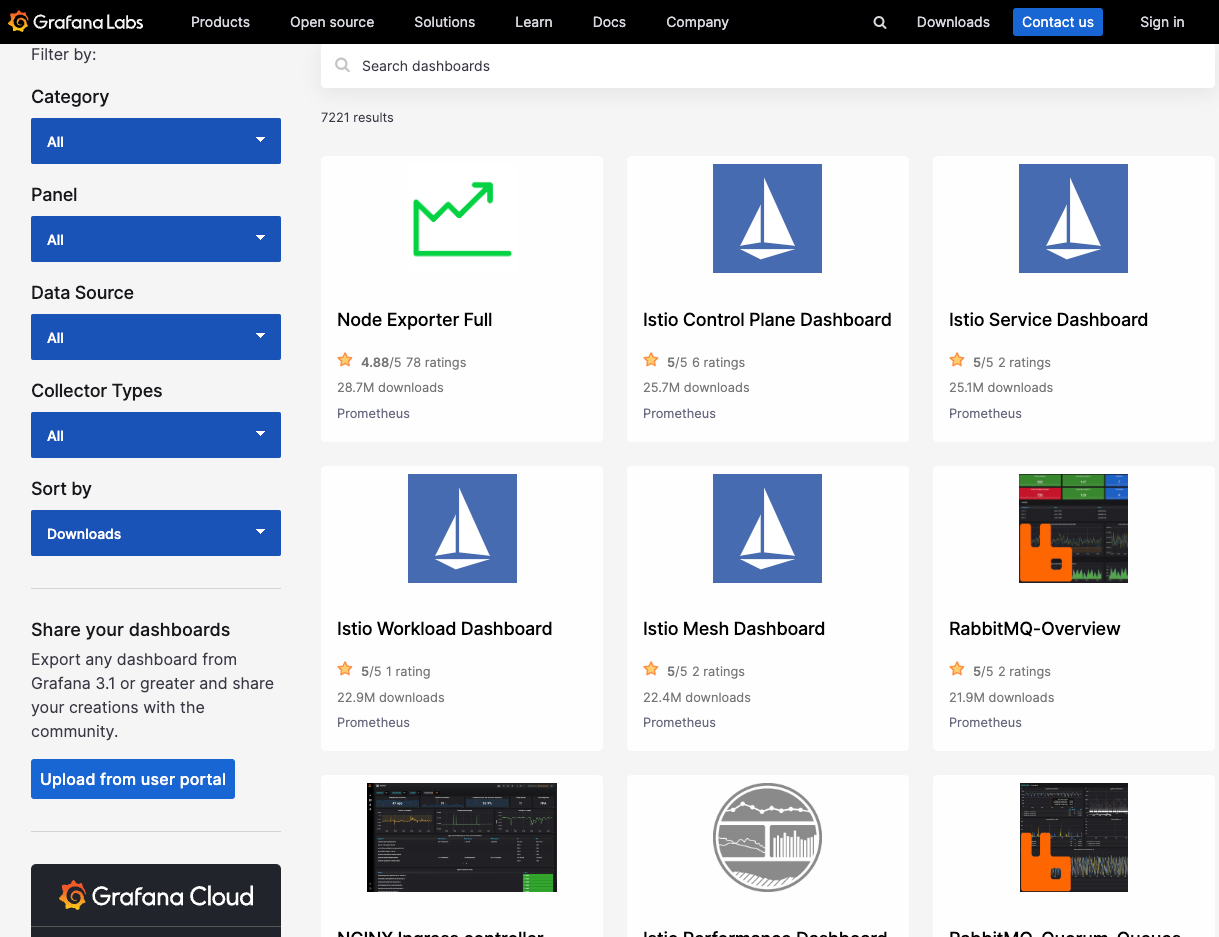Click the 21.9M downloads text
Screen dimensions: 1219x937
point(1002,697)
